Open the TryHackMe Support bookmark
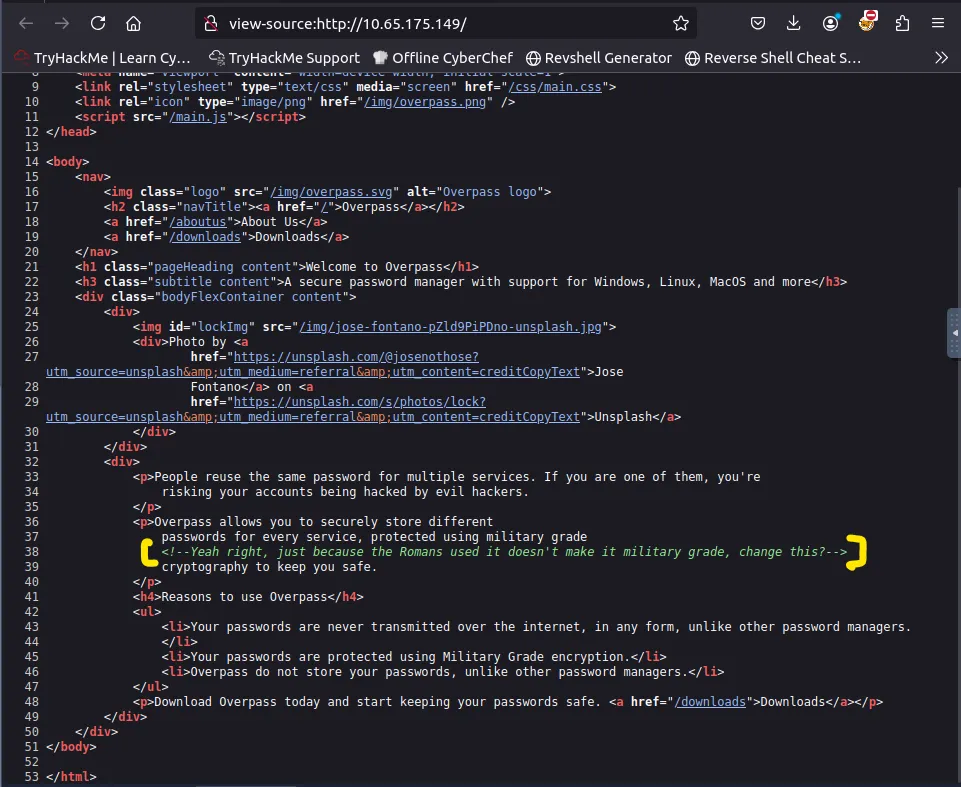Image resolution: width=961 pixels, height=787 pixels. [x=284, y=58]
